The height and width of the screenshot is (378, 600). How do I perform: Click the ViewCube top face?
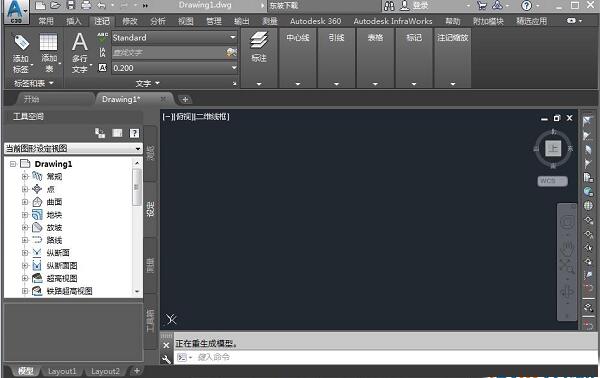pyautogui.click(x=553, y=148)
